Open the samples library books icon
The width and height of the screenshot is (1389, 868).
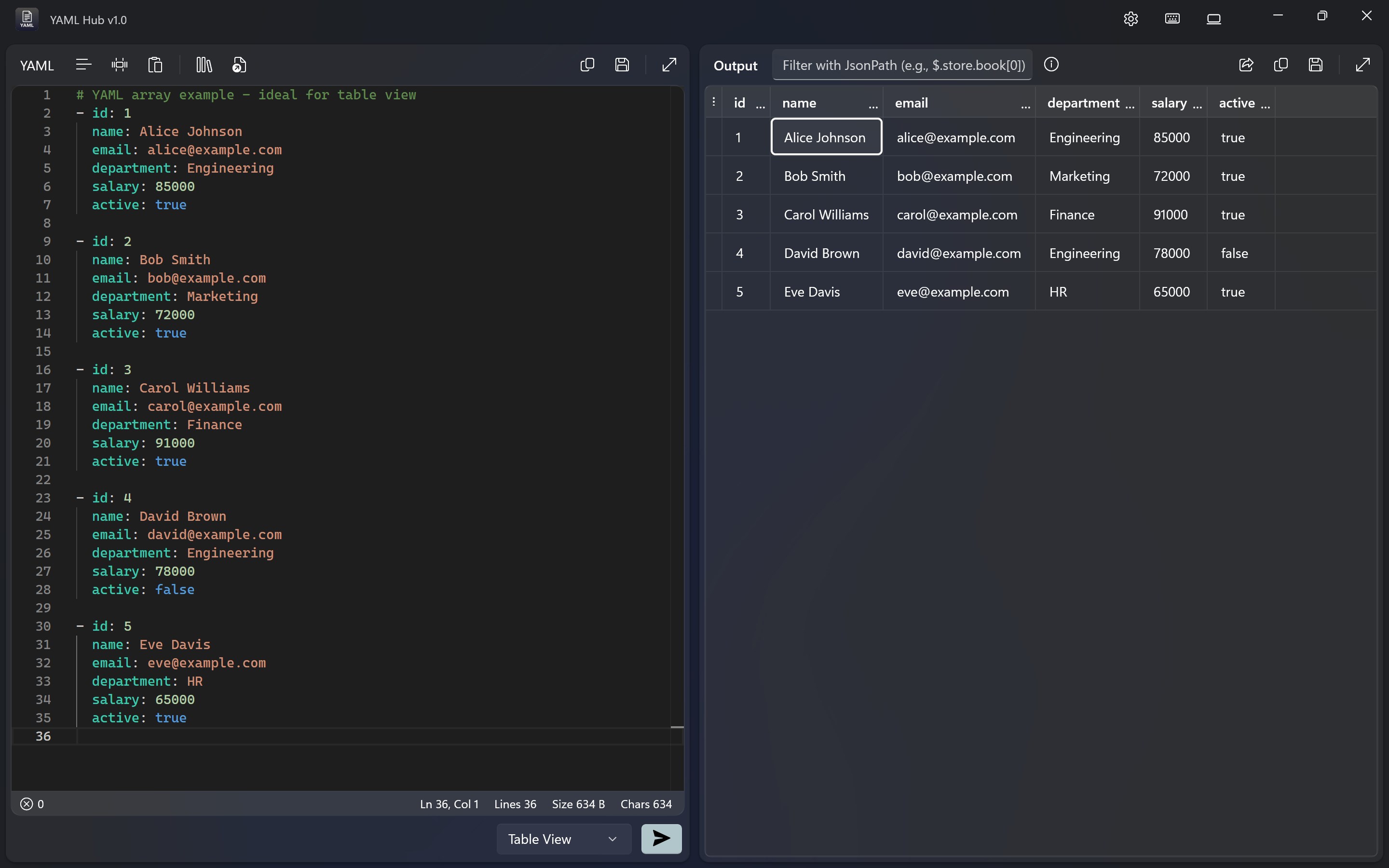204,65
